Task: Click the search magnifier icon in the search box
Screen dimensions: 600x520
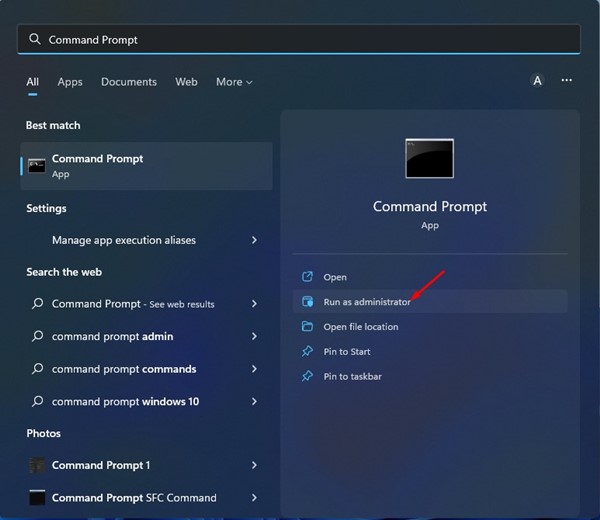Action: coord(35,39)
